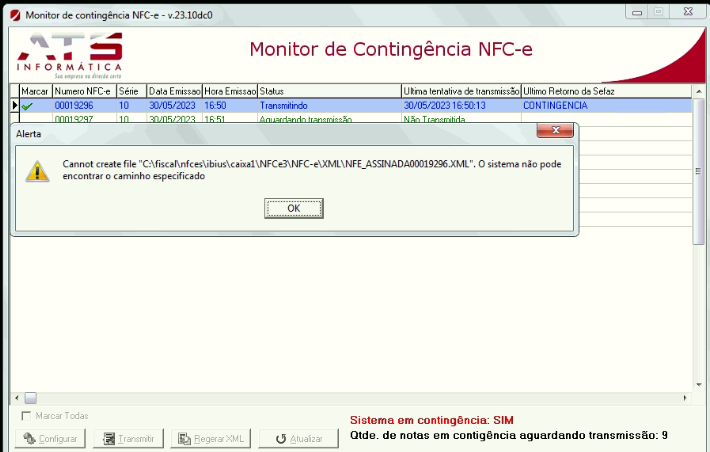Click the vertical scrollbar up arrow

699,91
